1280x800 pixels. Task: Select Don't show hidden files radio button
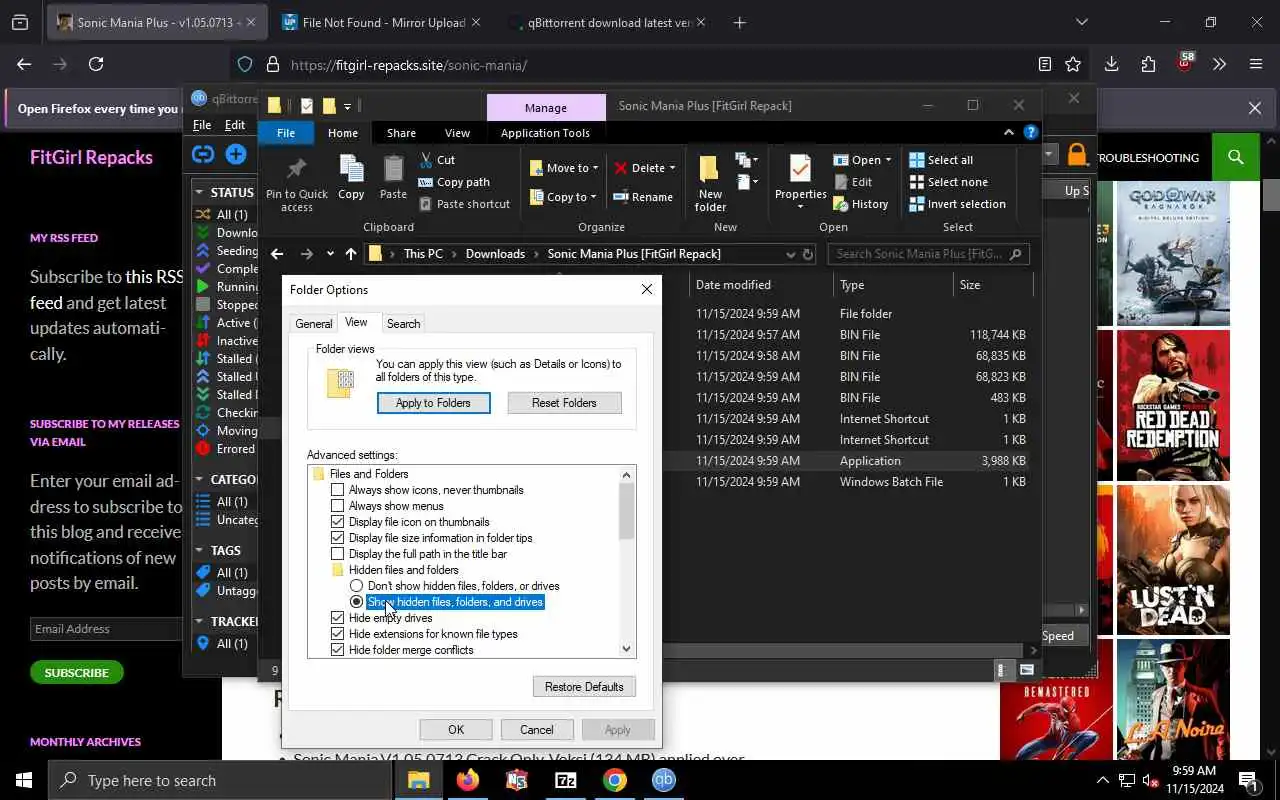coord(356,586)
